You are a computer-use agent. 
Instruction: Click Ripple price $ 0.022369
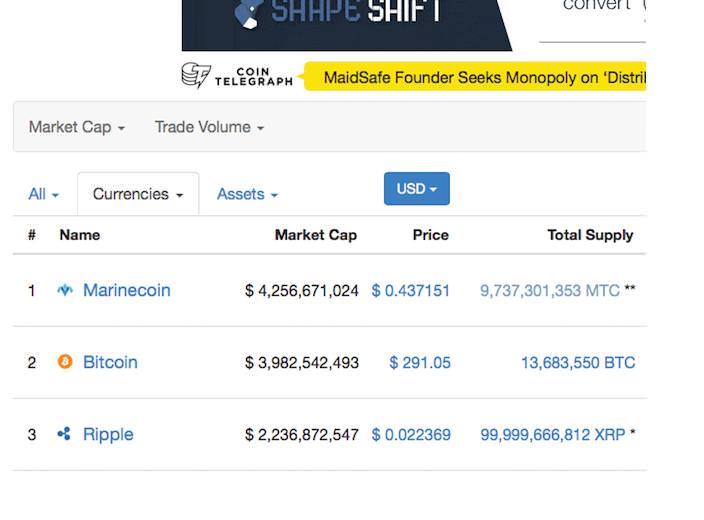[411, 435]
